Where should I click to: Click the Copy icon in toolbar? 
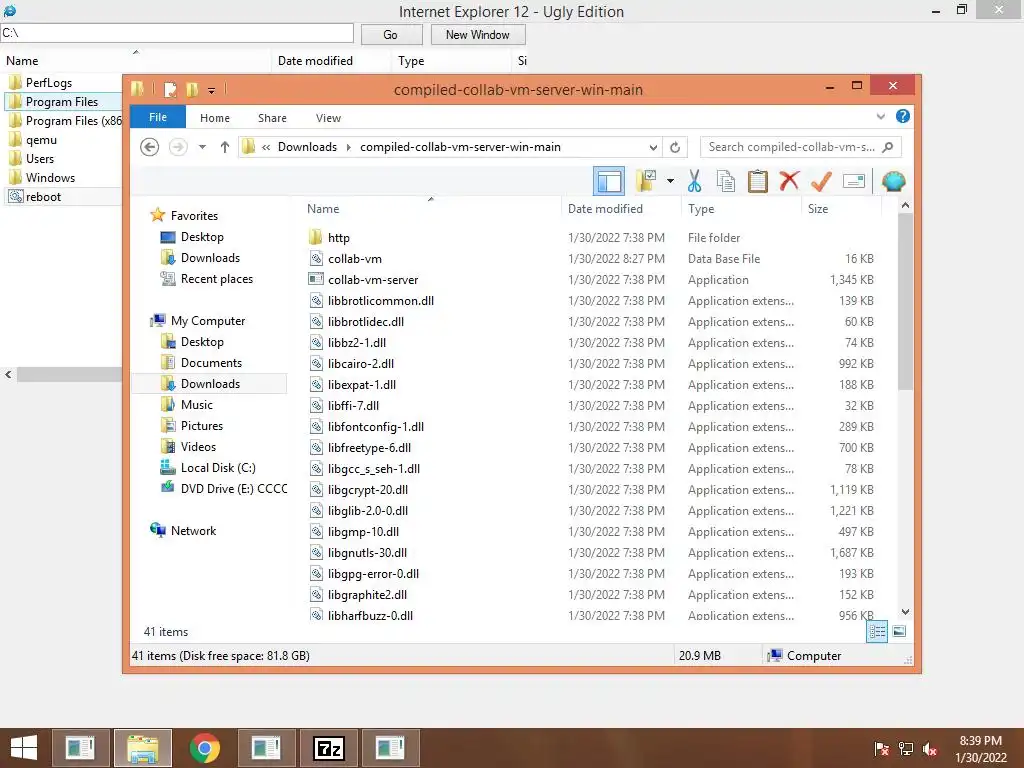tap(726, 181)
